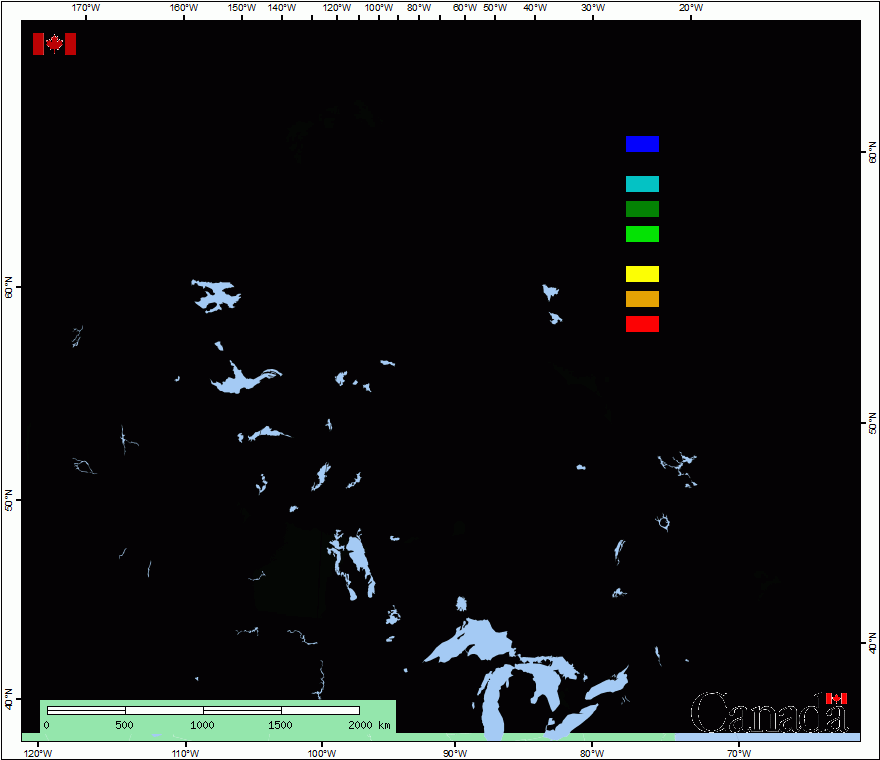880x760 pixels.
Task: Select the cyan legend swatch
Action: pos(642,184)
